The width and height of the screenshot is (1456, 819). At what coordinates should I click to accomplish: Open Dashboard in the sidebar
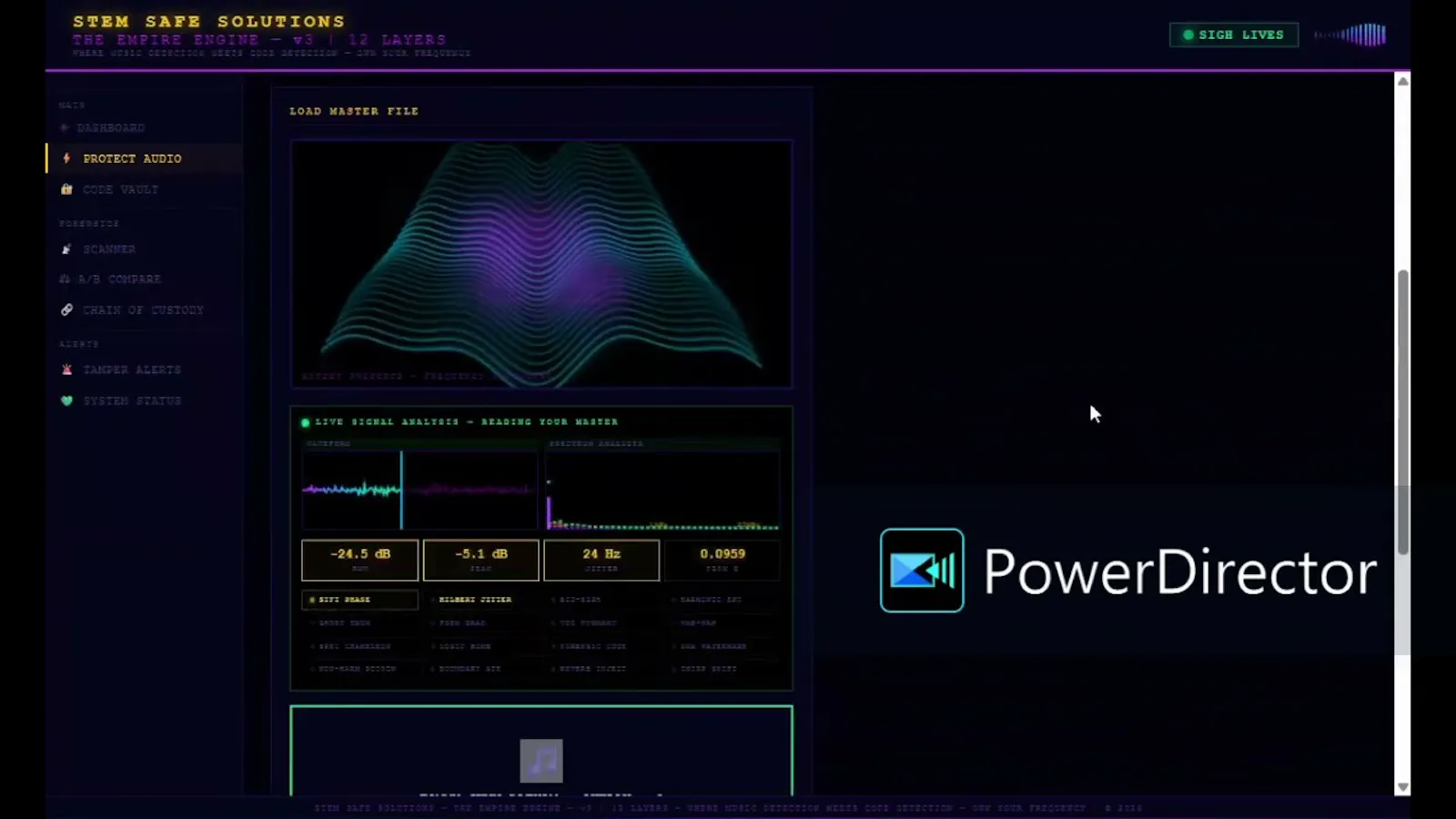click(110, 127)
